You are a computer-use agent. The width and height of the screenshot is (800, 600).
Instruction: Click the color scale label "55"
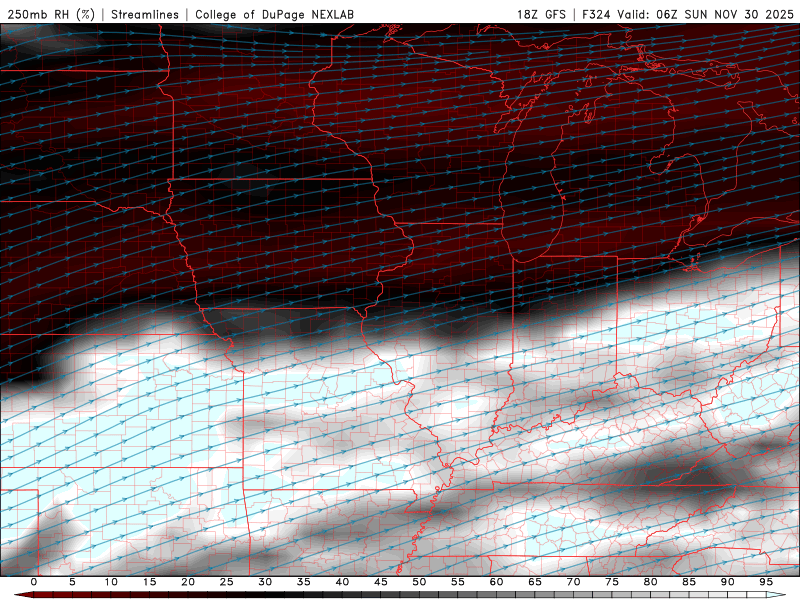click(458, 582)
